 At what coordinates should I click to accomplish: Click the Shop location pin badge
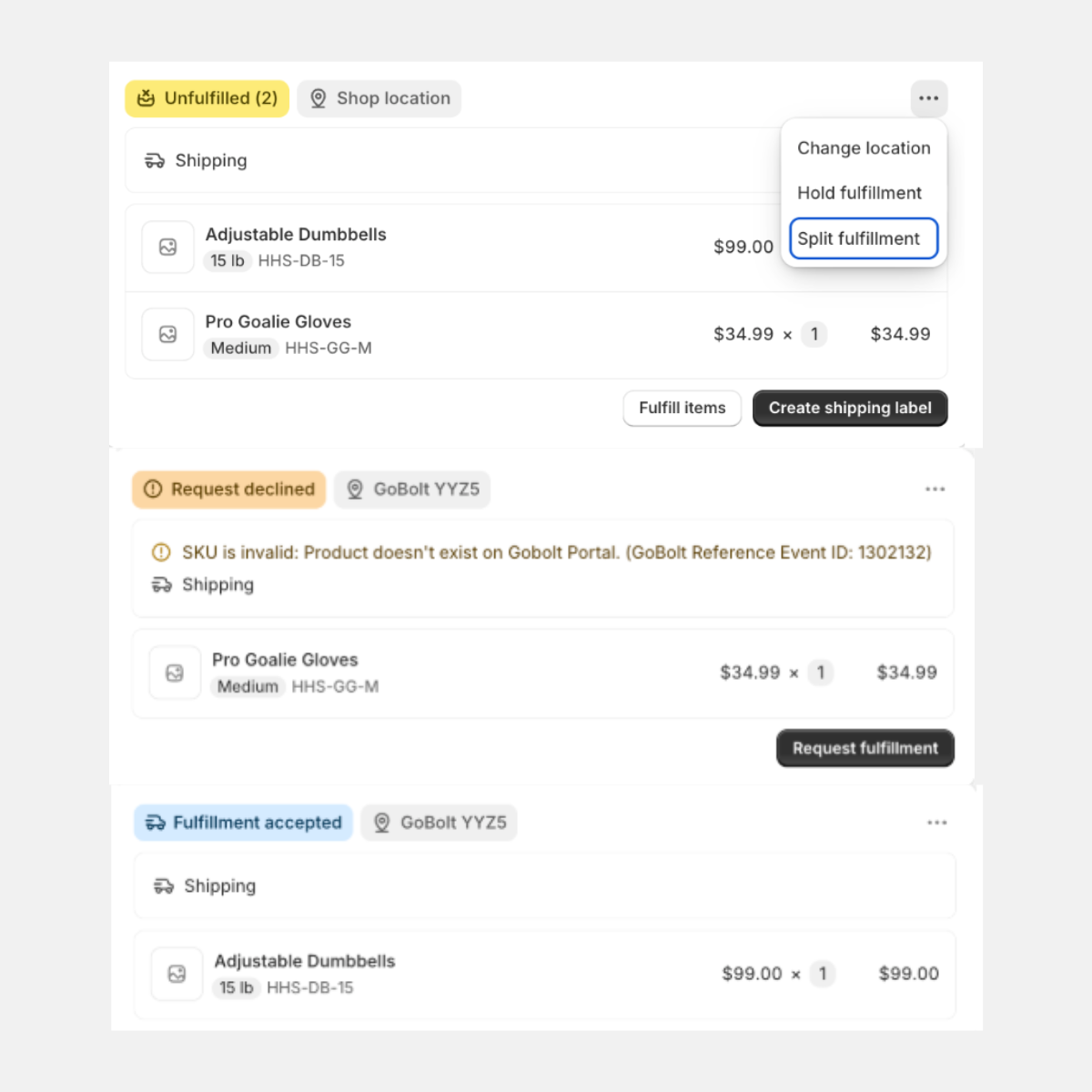pyautogui.click(x=379, y=98)
